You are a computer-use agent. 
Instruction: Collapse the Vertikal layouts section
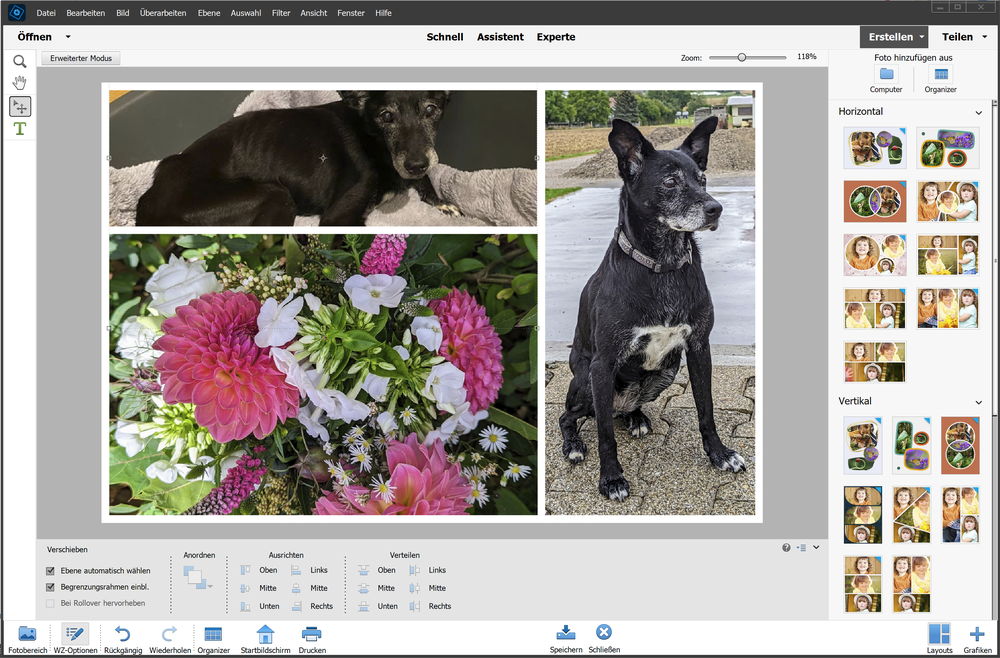978,401
